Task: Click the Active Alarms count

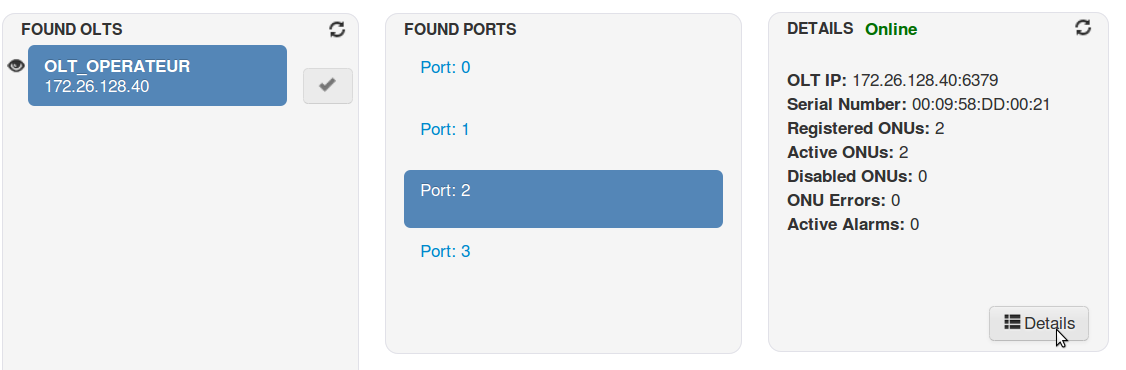Action: (x=914, y=224)
